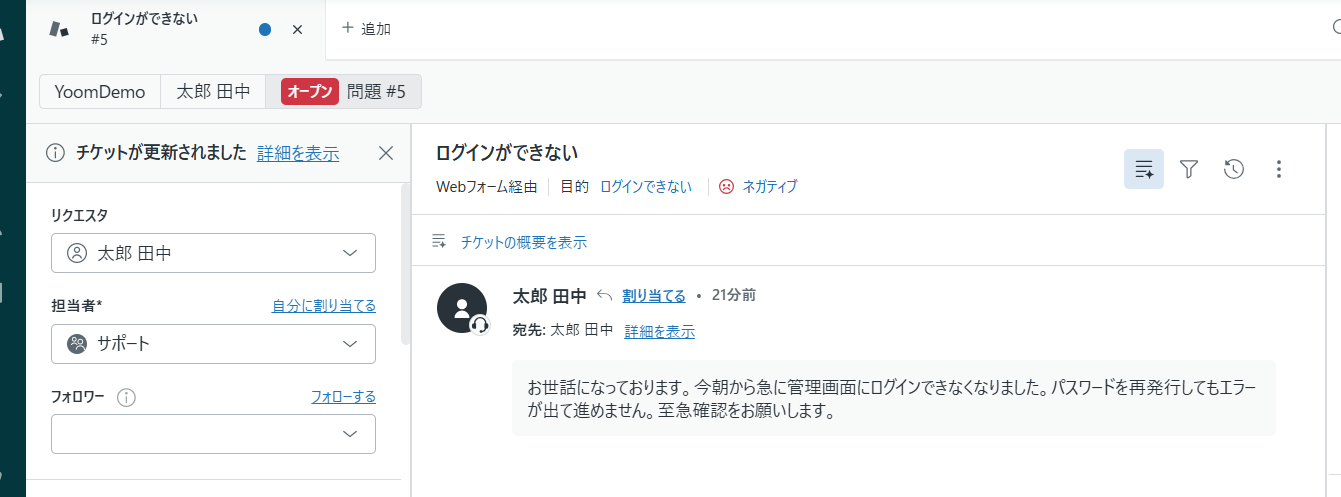The width and height of the screenshot is (1341, 497).
Task: Open the 担当者 サポート dropdown
Action: (x=213, y=344)
